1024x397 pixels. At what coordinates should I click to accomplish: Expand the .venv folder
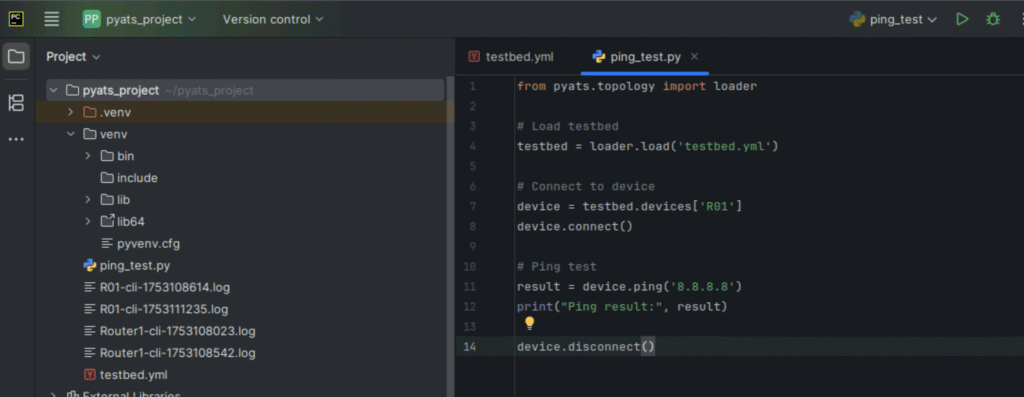tap(71, 112)
